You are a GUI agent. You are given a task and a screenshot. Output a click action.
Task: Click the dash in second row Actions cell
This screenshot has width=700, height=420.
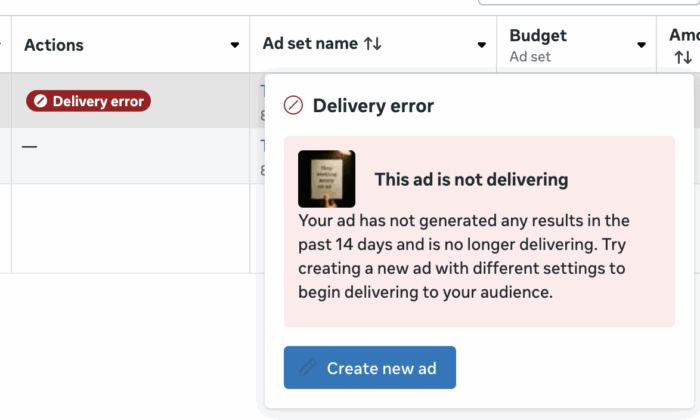[30, 147]
